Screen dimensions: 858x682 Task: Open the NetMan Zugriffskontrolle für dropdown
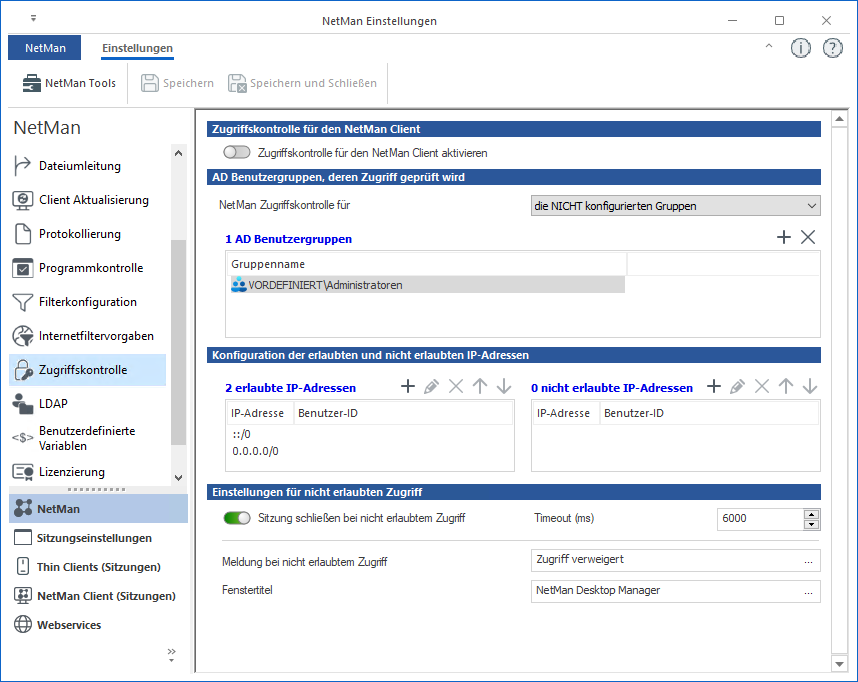pos(675,206)
